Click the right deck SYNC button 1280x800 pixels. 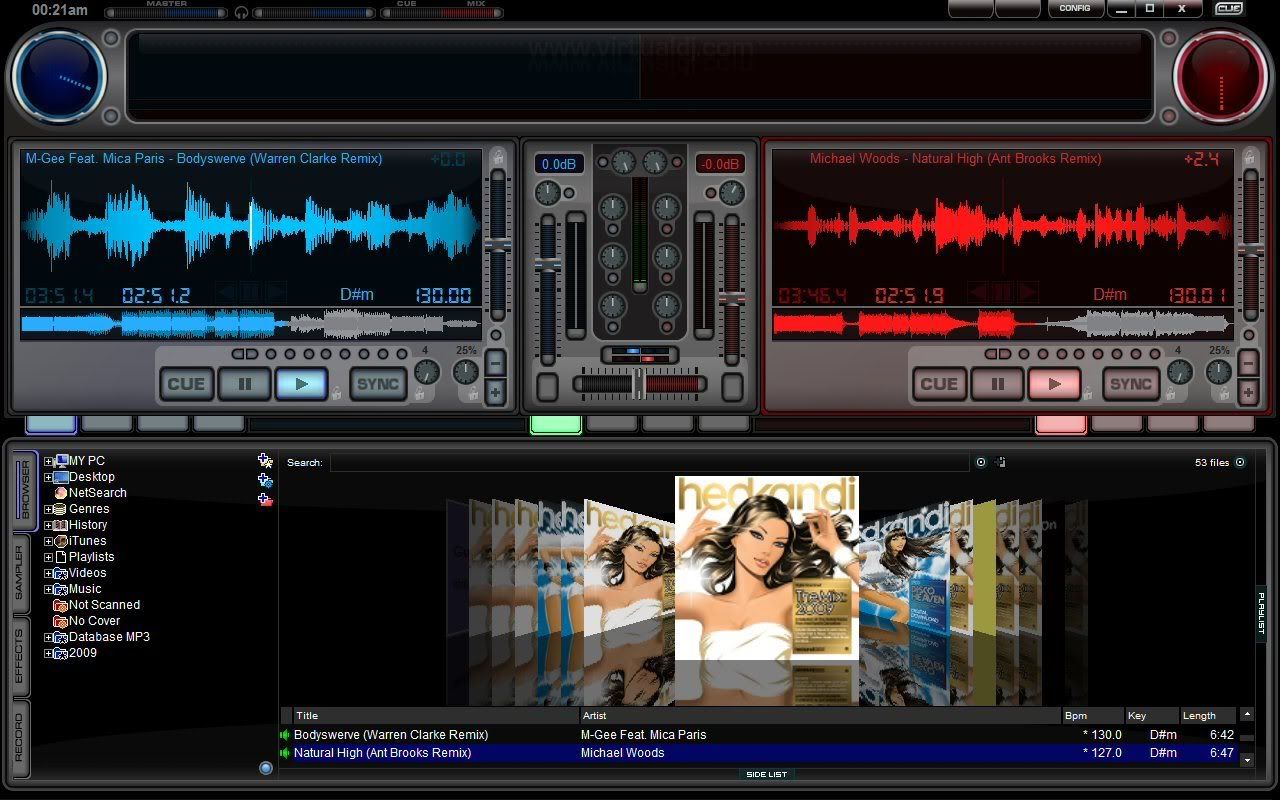(1130, 384)
